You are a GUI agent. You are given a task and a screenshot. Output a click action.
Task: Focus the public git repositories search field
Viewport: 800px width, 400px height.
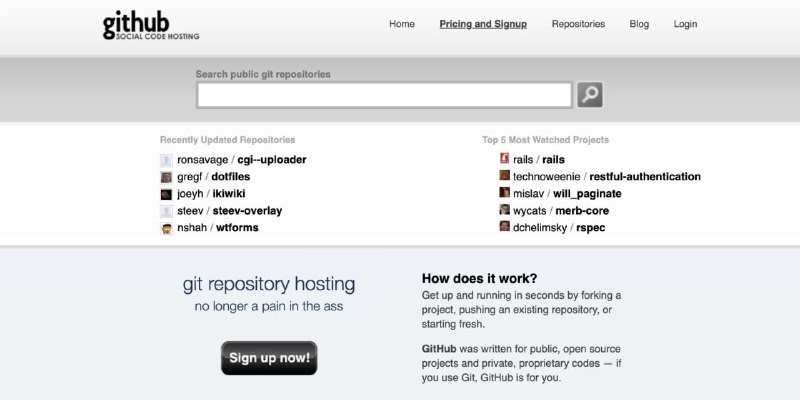(x=384, y=95)
